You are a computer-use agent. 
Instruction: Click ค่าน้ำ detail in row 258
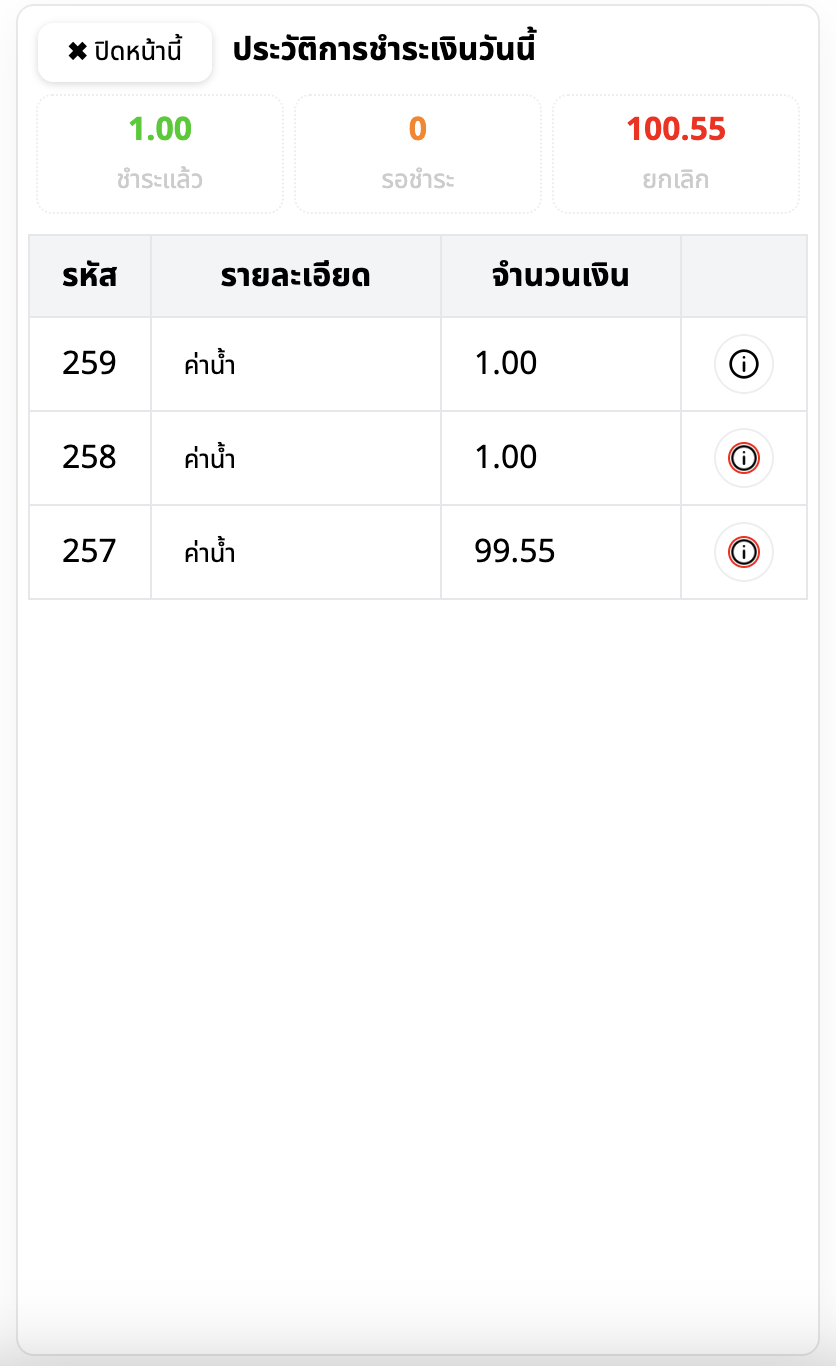210,459
